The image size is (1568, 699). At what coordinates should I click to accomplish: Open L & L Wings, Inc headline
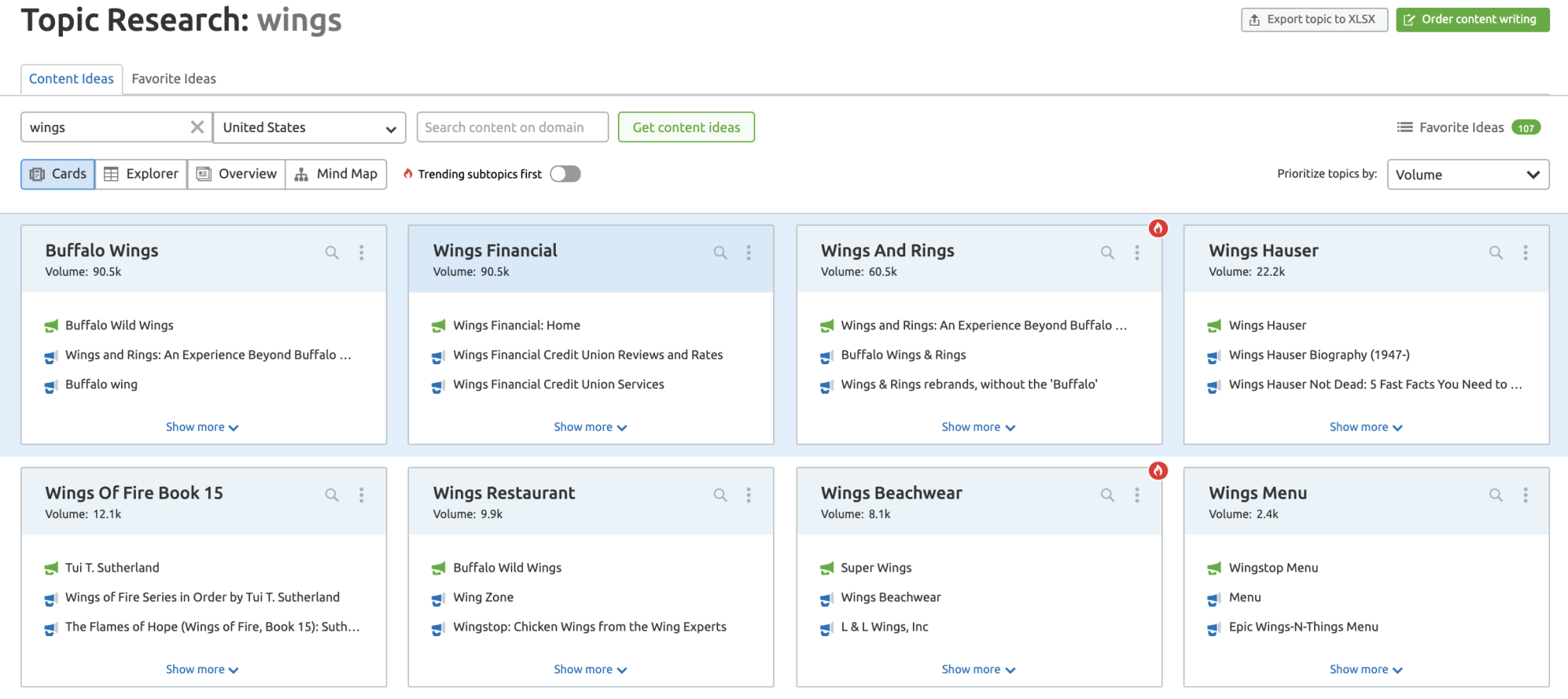pyautogui.click(x=884, y=627)
